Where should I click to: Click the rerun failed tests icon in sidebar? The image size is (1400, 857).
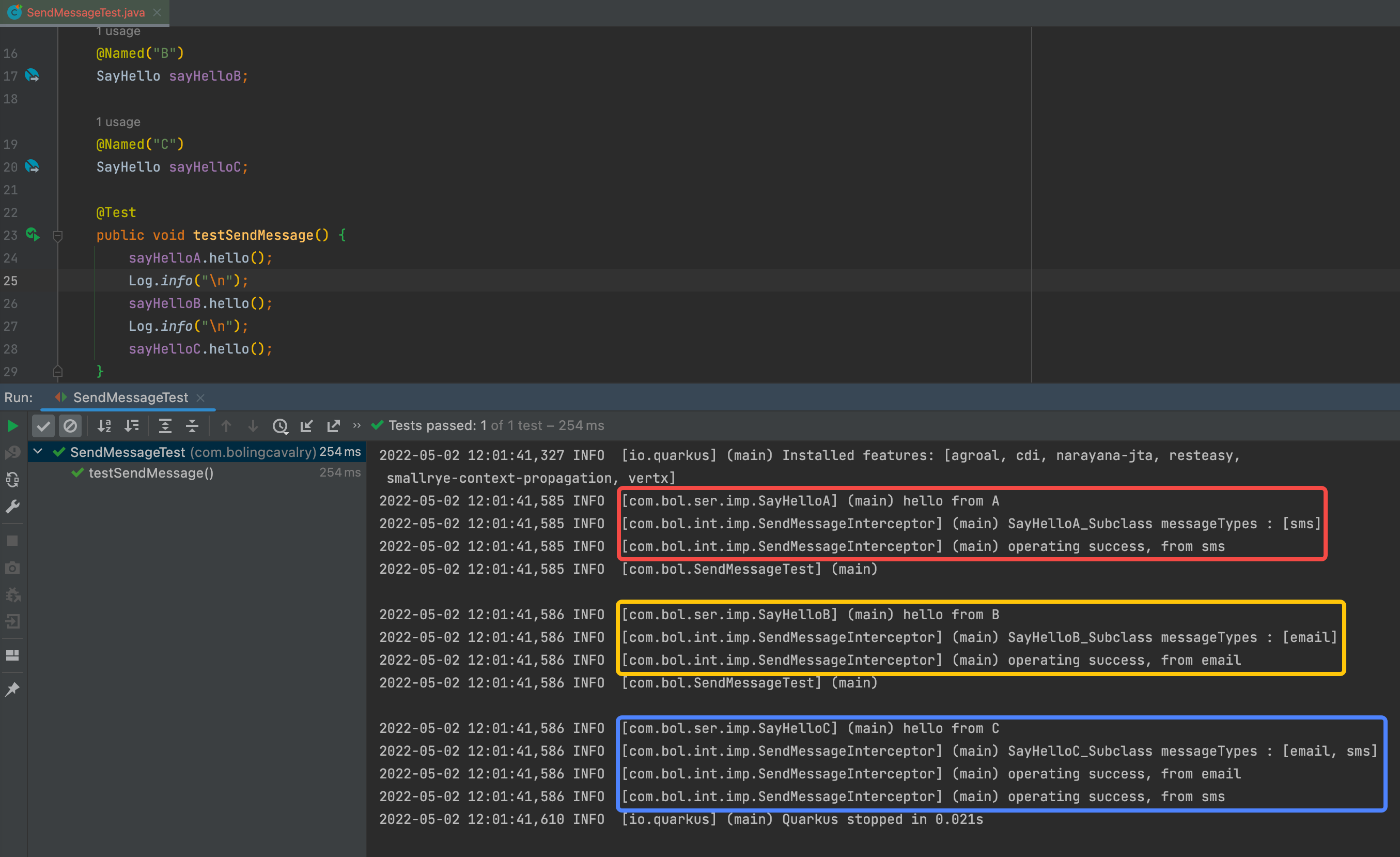tap(12, 452)
